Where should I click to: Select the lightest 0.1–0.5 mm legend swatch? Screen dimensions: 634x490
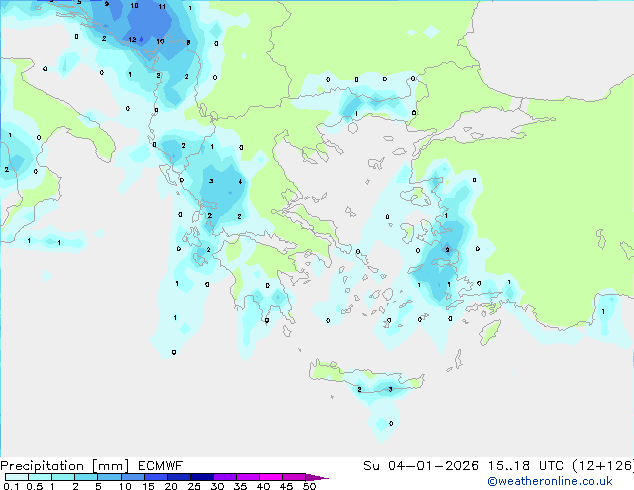point(17,477)
